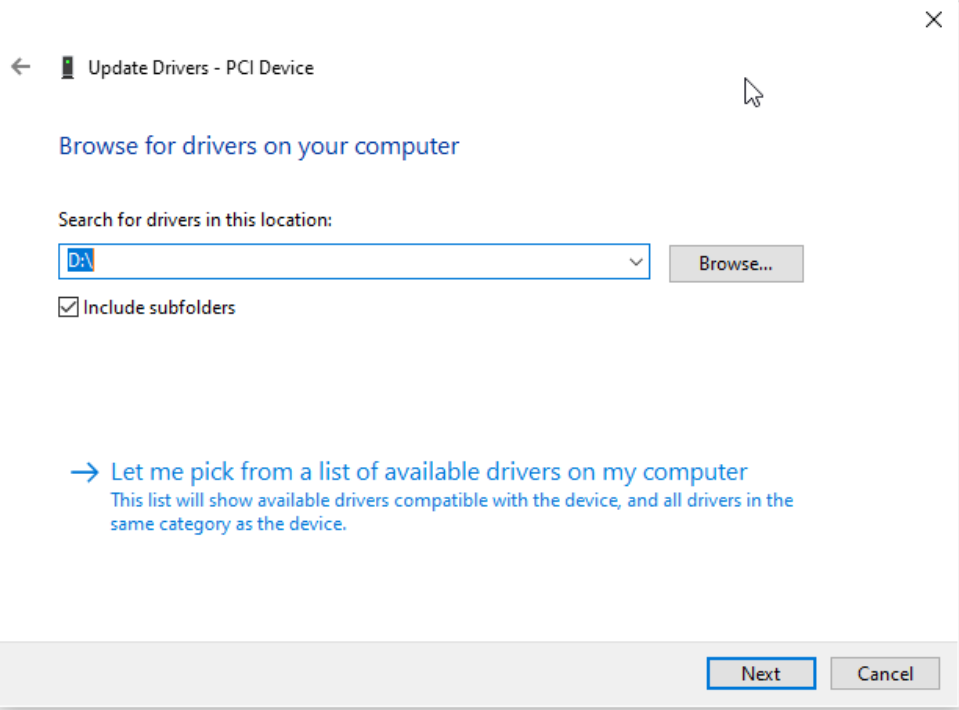Choose 'Let me pick from a list' link
Image resolution: width=959 pixels, height=710 pixels.
click(428, 472)
